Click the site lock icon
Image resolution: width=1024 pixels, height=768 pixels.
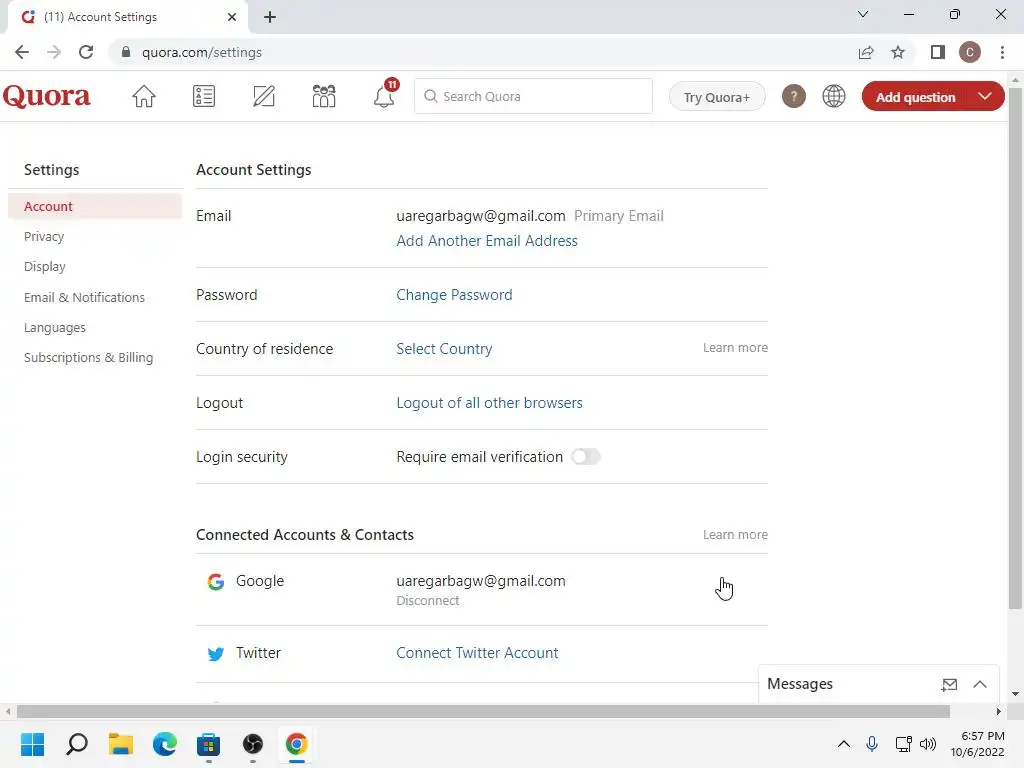pos(126,52)
